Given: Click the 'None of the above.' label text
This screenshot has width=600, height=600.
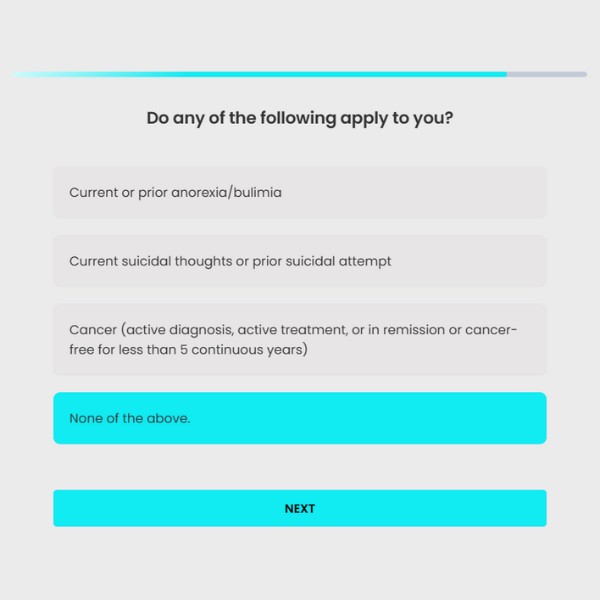Looking at the screenshot, I should point(130,418).
